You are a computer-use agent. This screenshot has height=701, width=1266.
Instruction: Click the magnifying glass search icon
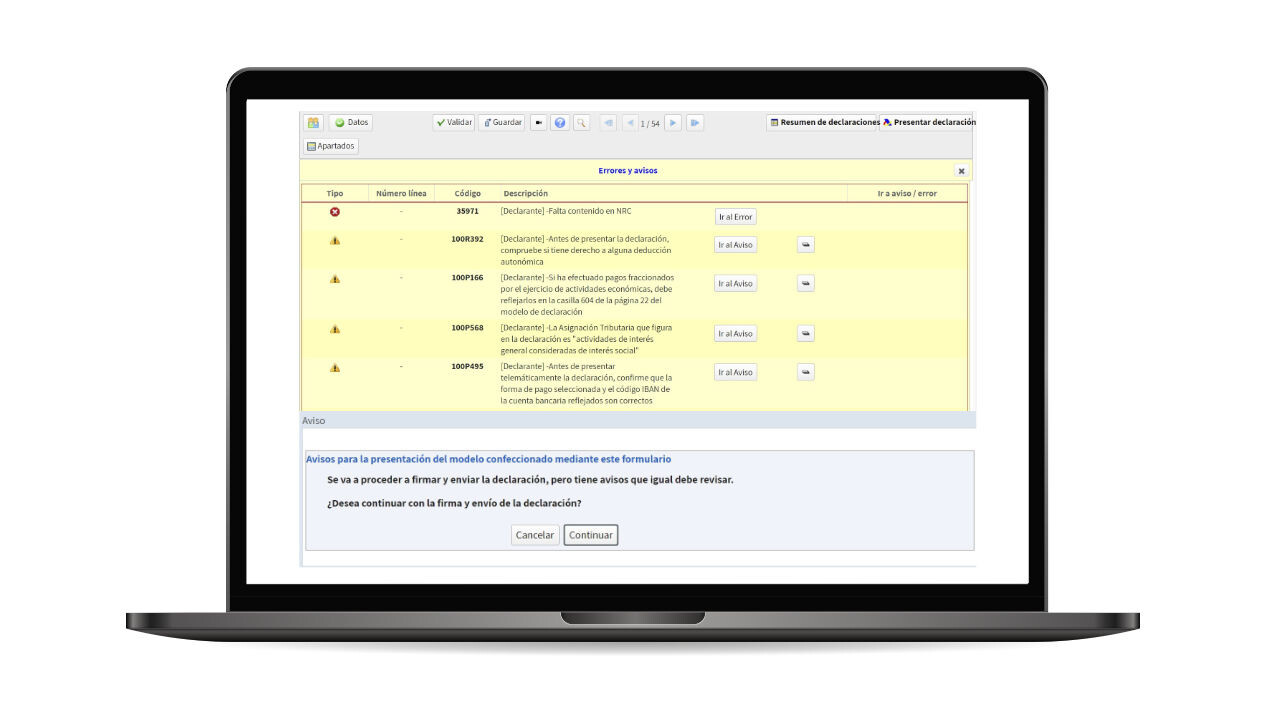(581, 123)
